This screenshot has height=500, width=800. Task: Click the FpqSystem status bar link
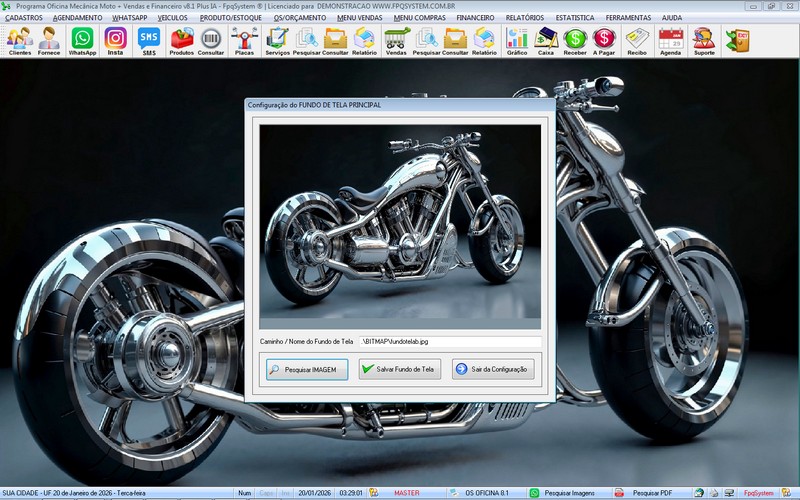pos(758,493)
